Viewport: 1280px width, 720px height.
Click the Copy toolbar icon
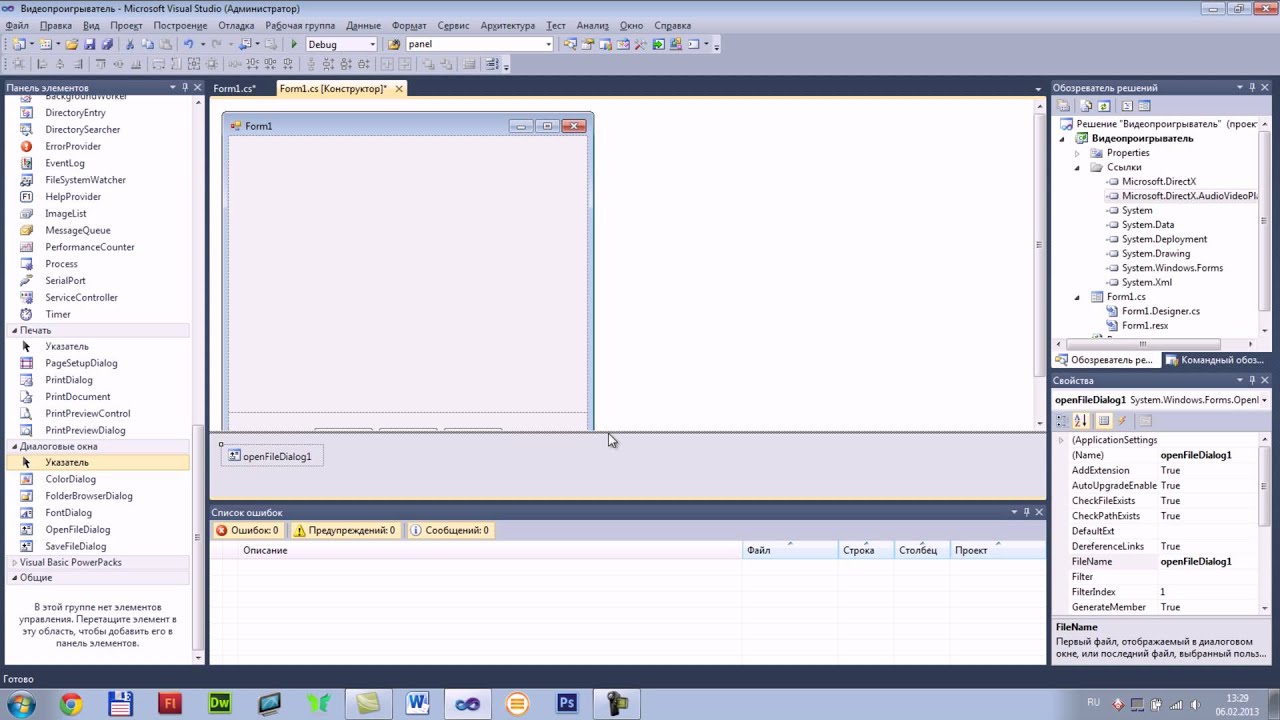147,44
